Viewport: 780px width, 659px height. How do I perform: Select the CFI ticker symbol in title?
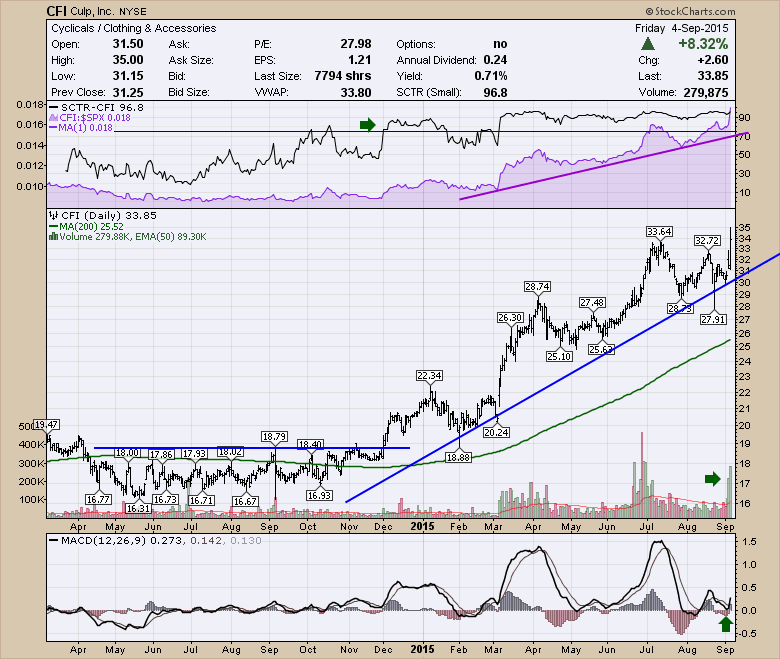[56, 11]
